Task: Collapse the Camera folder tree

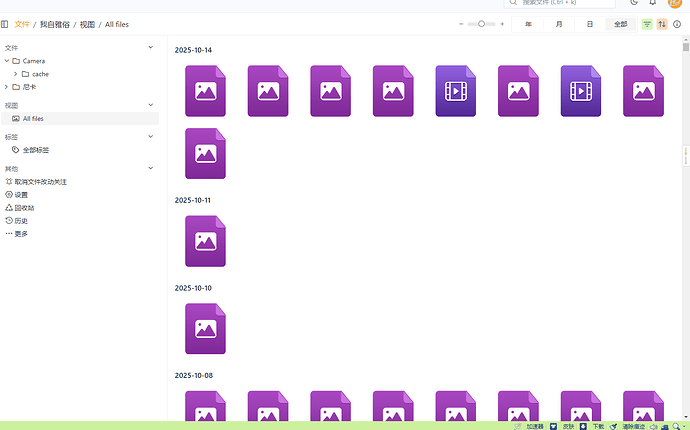Action: point(6,61)
